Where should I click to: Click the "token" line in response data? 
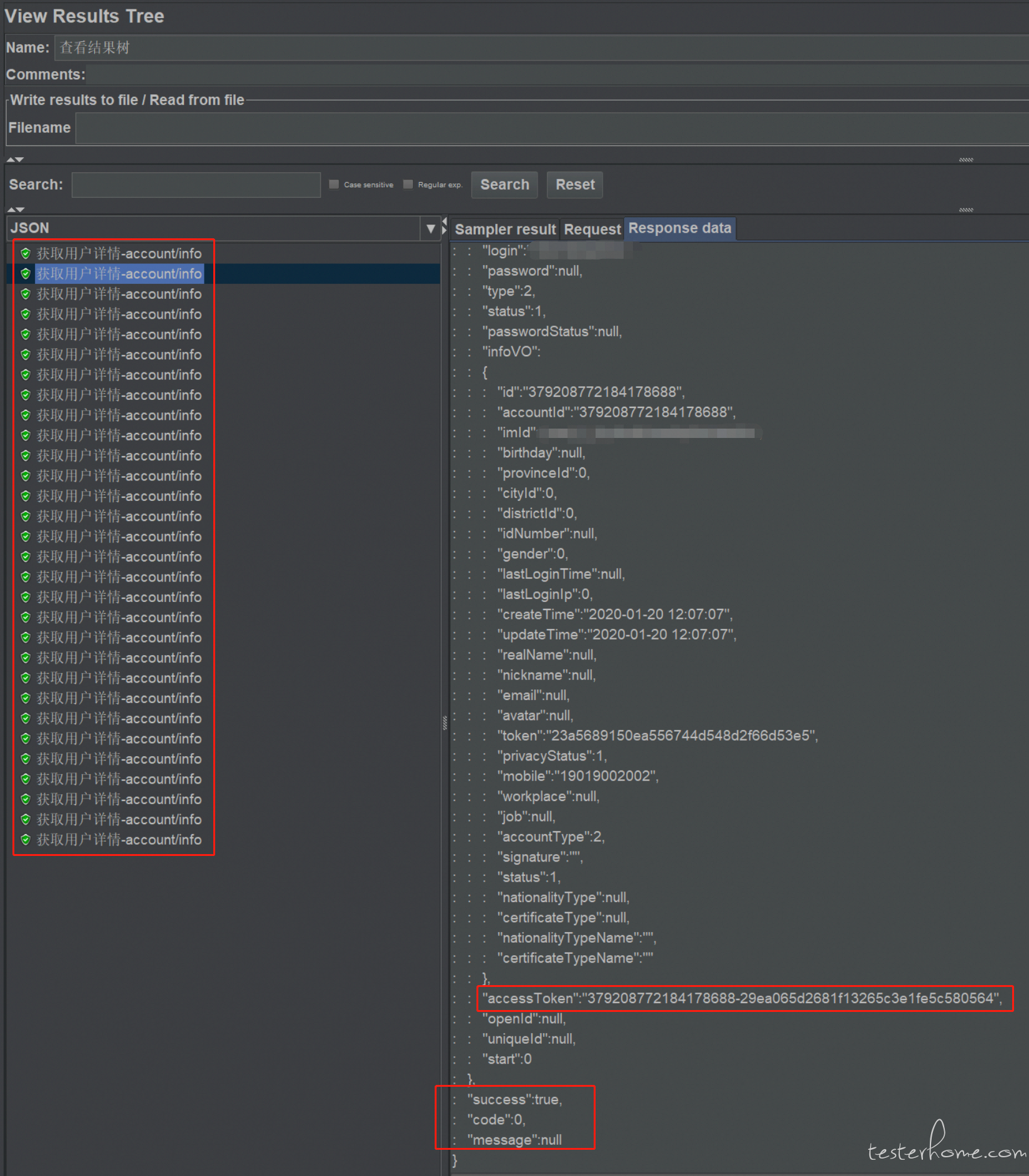[x=657, y=736]
